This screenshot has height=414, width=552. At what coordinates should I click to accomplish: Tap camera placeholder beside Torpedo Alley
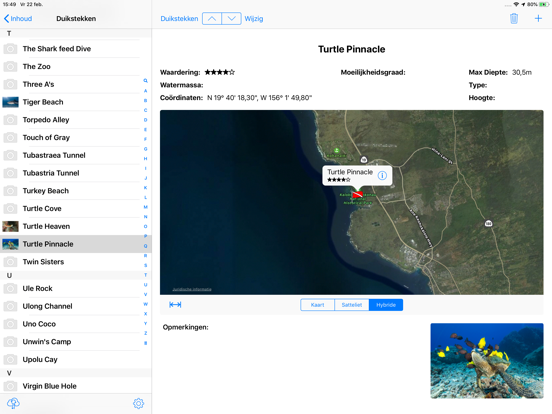click(10, 120)
